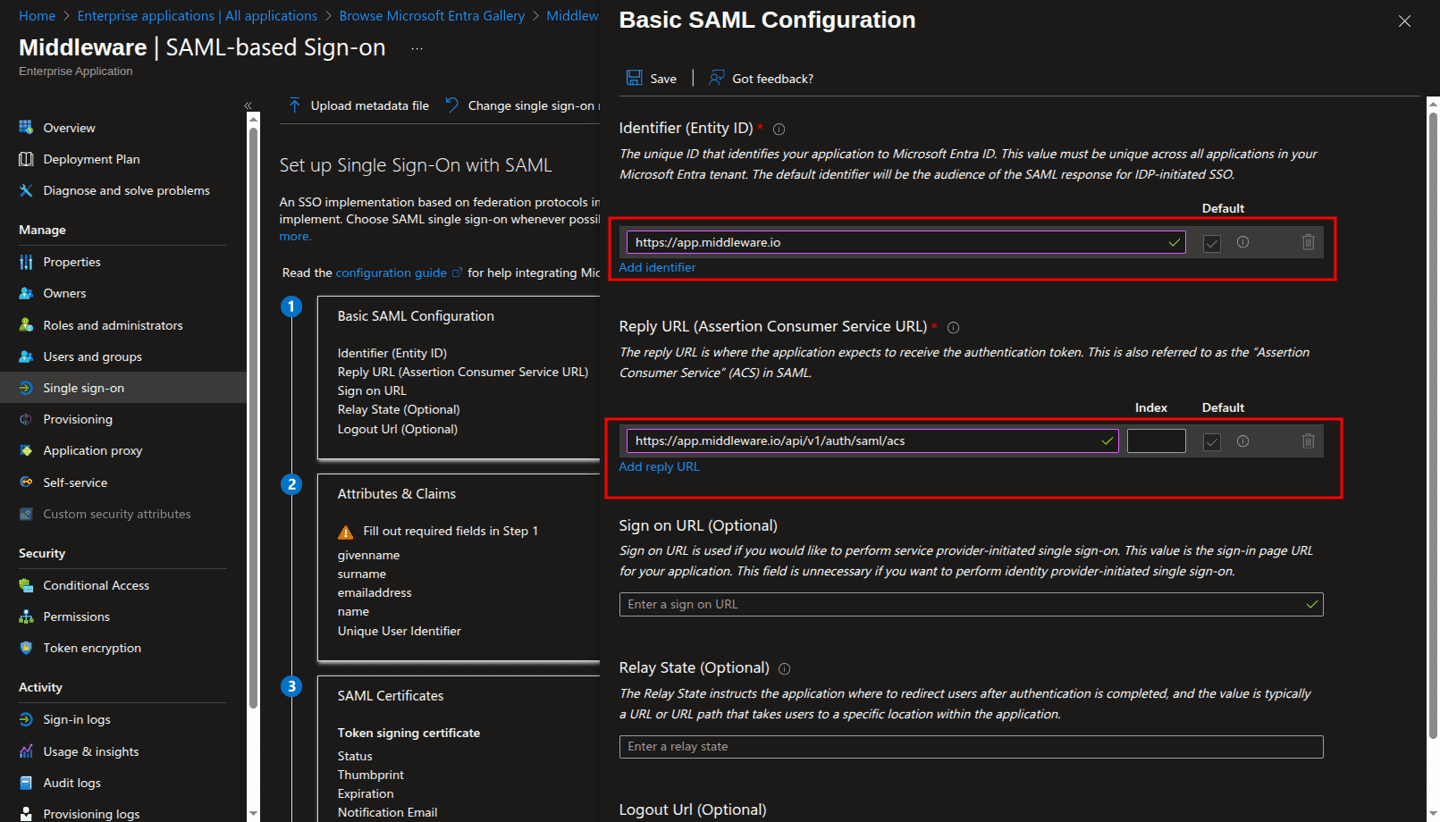The height and width of the screenshot is (822, 1440).
Task: Add a new reply URL
Action: 659,466
